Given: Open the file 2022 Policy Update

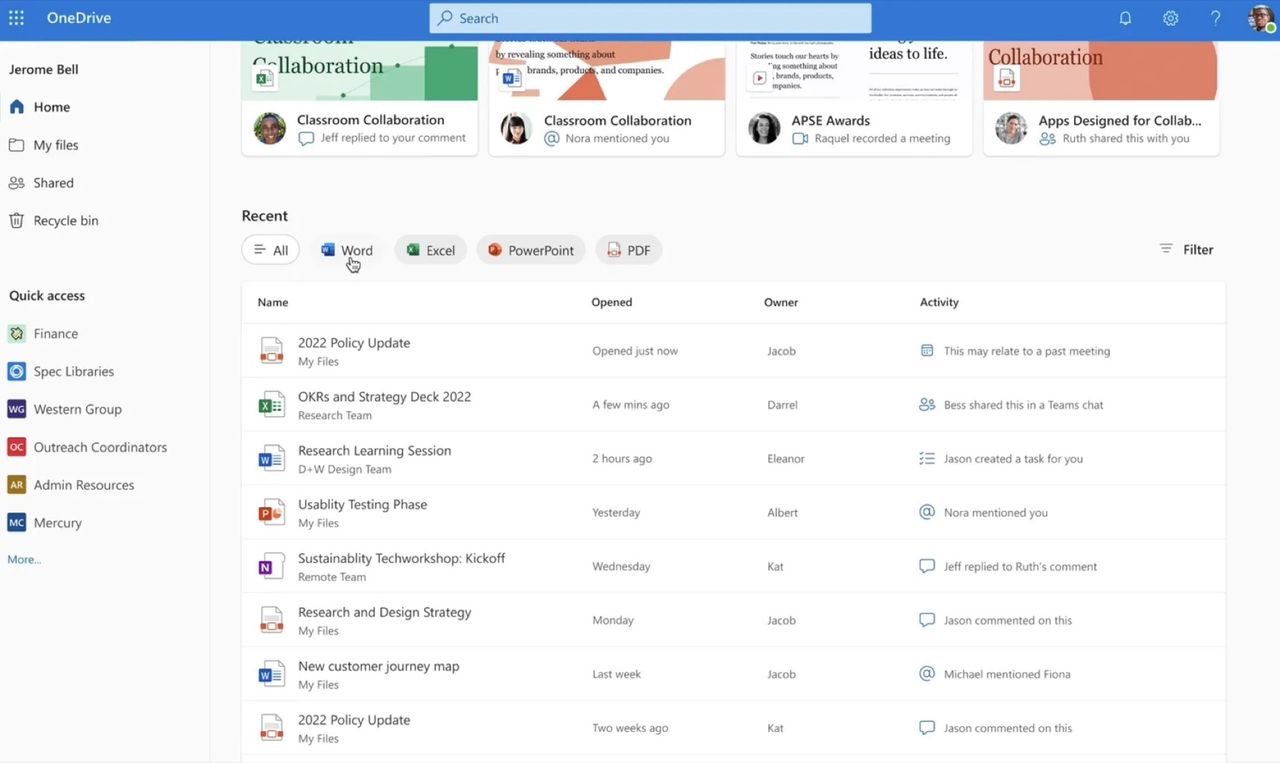Looking at the screenshot, I should click(354, 341).
